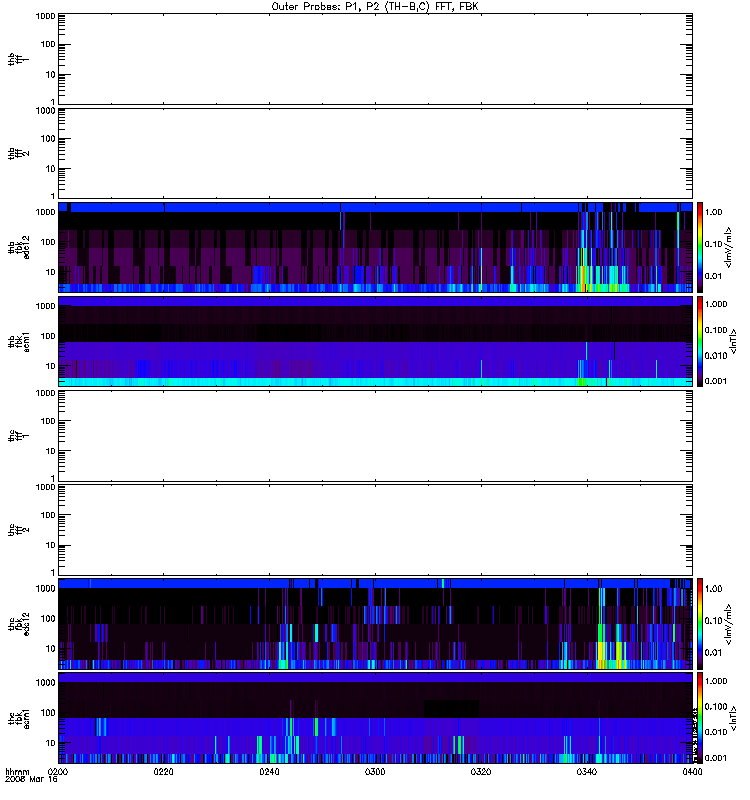Click the '10' y-axis tick of 'thb fff 2' panel

51,169
